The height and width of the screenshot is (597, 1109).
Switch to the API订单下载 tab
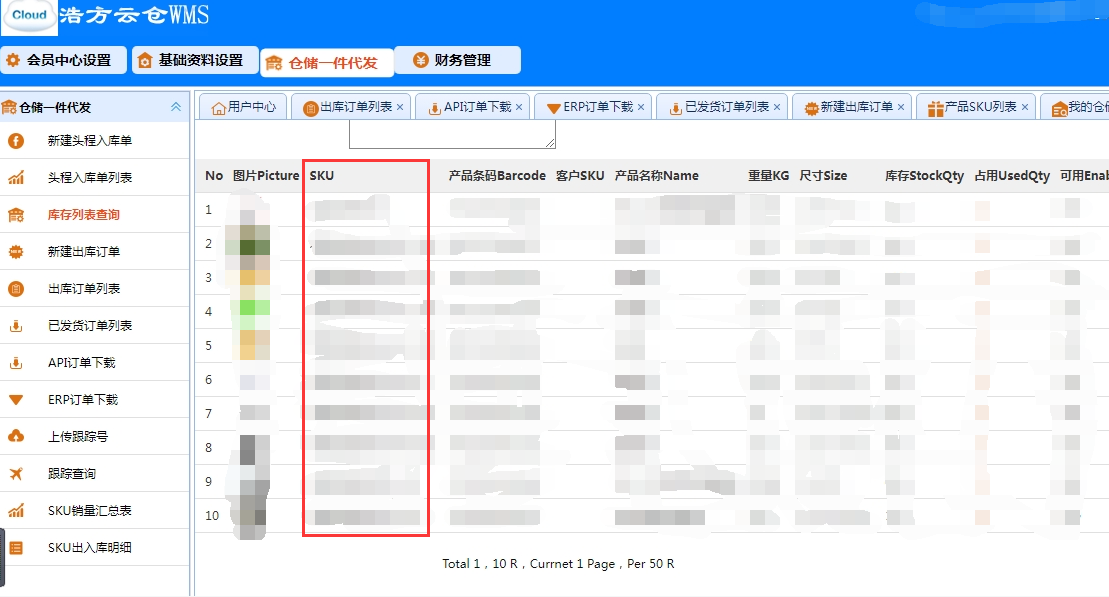click(x=472, y=107)
